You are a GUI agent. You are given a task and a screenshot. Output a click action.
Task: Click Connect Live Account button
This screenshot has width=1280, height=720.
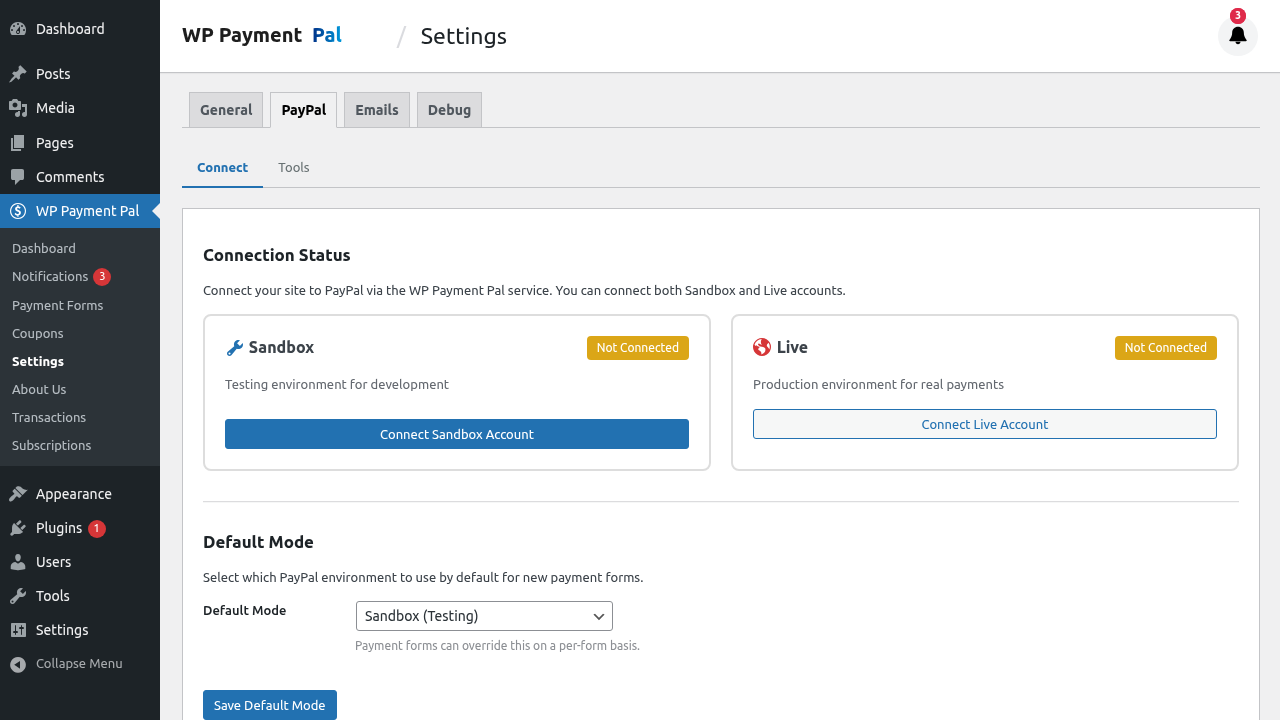point(984,423)
